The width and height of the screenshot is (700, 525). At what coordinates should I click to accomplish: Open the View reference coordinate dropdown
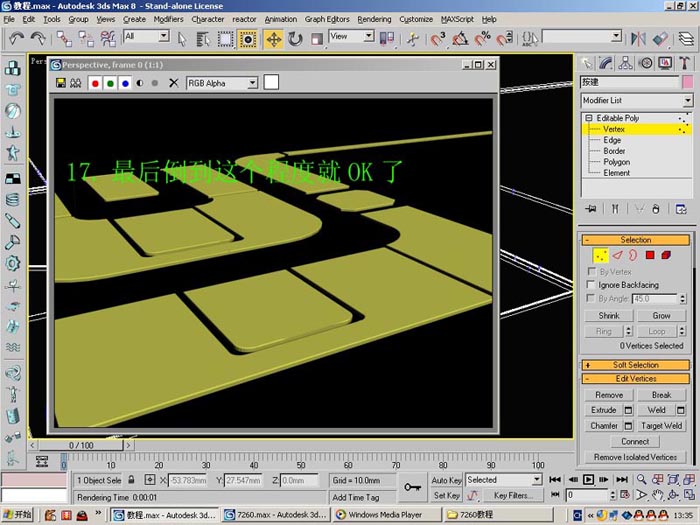coord(369,36)
